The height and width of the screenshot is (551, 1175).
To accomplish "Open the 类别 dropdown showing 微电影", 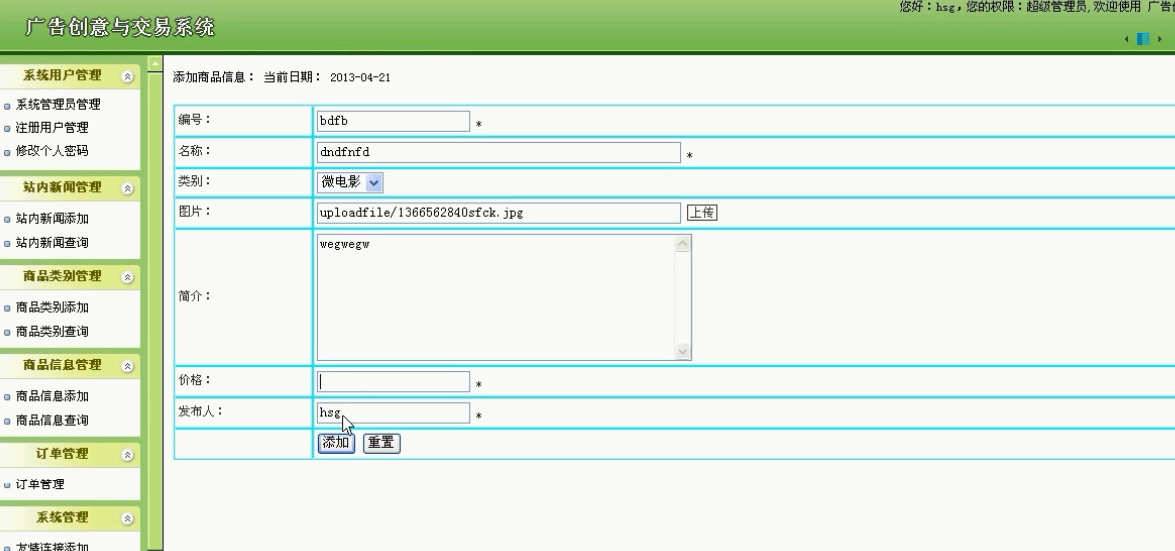I will (x=350, y=182).
